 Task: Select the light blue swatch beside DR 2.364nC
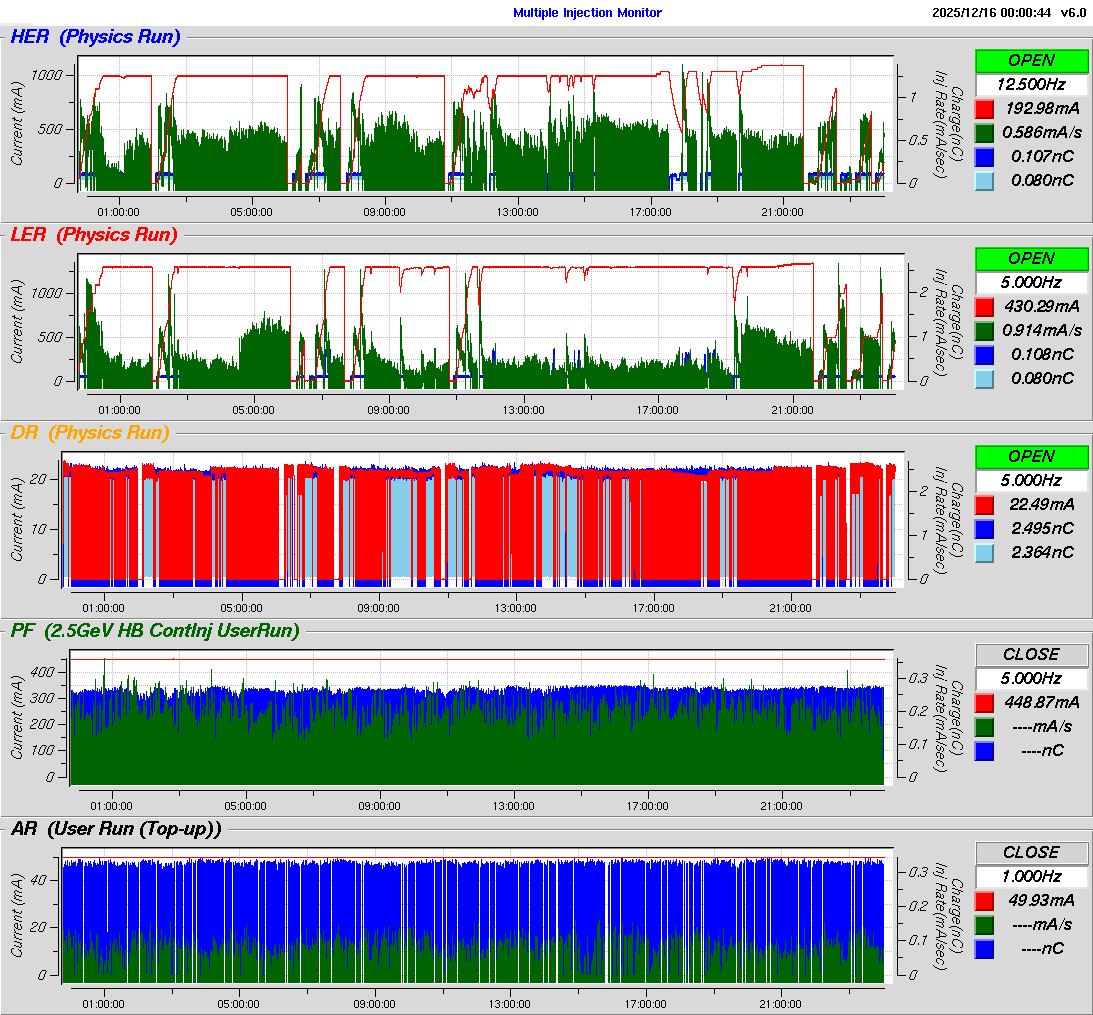984,552
